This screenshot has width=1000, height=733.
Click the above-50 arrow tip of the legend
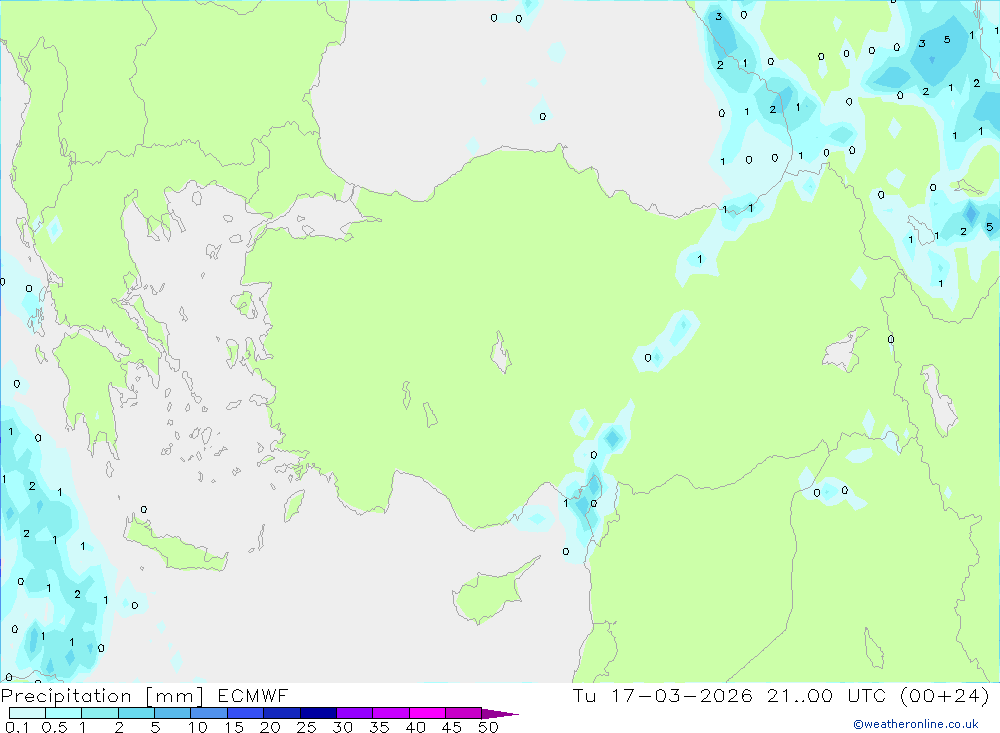click(x=500, y=714)
